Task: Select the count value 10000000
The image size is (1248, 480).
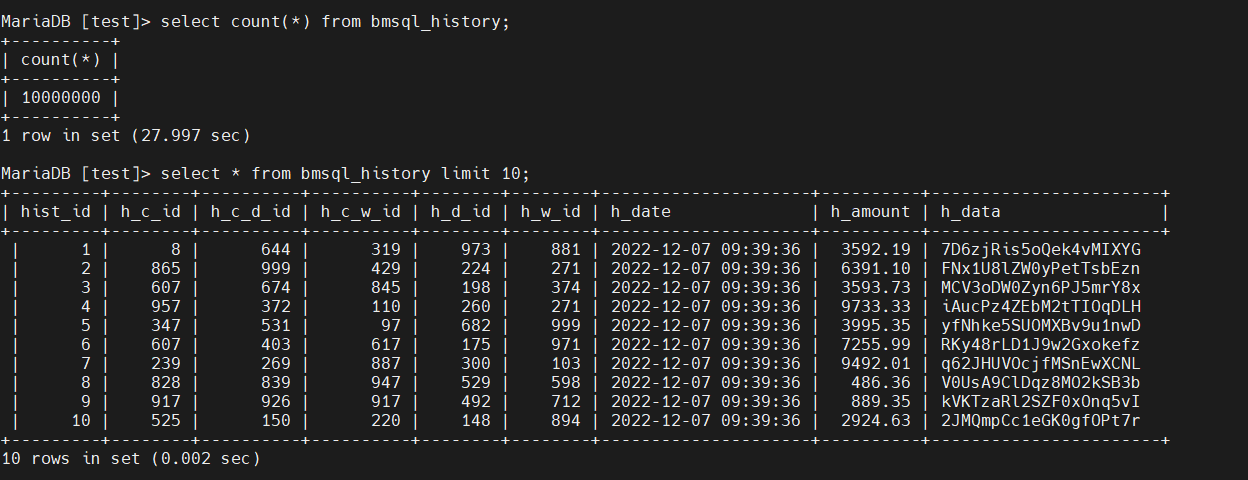Action: (60, 98)
